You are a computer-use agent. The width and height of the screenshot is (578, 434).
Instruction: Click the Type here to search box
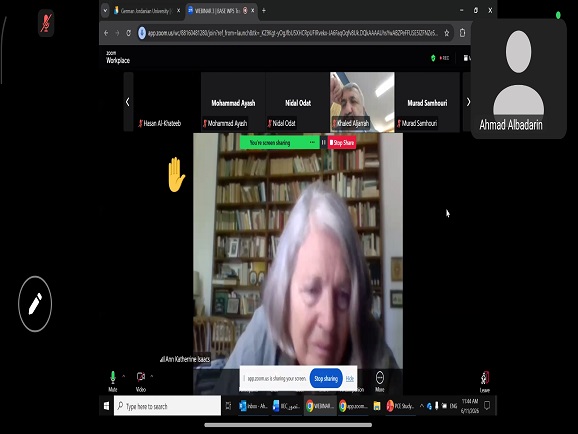(x=167, y=406)
